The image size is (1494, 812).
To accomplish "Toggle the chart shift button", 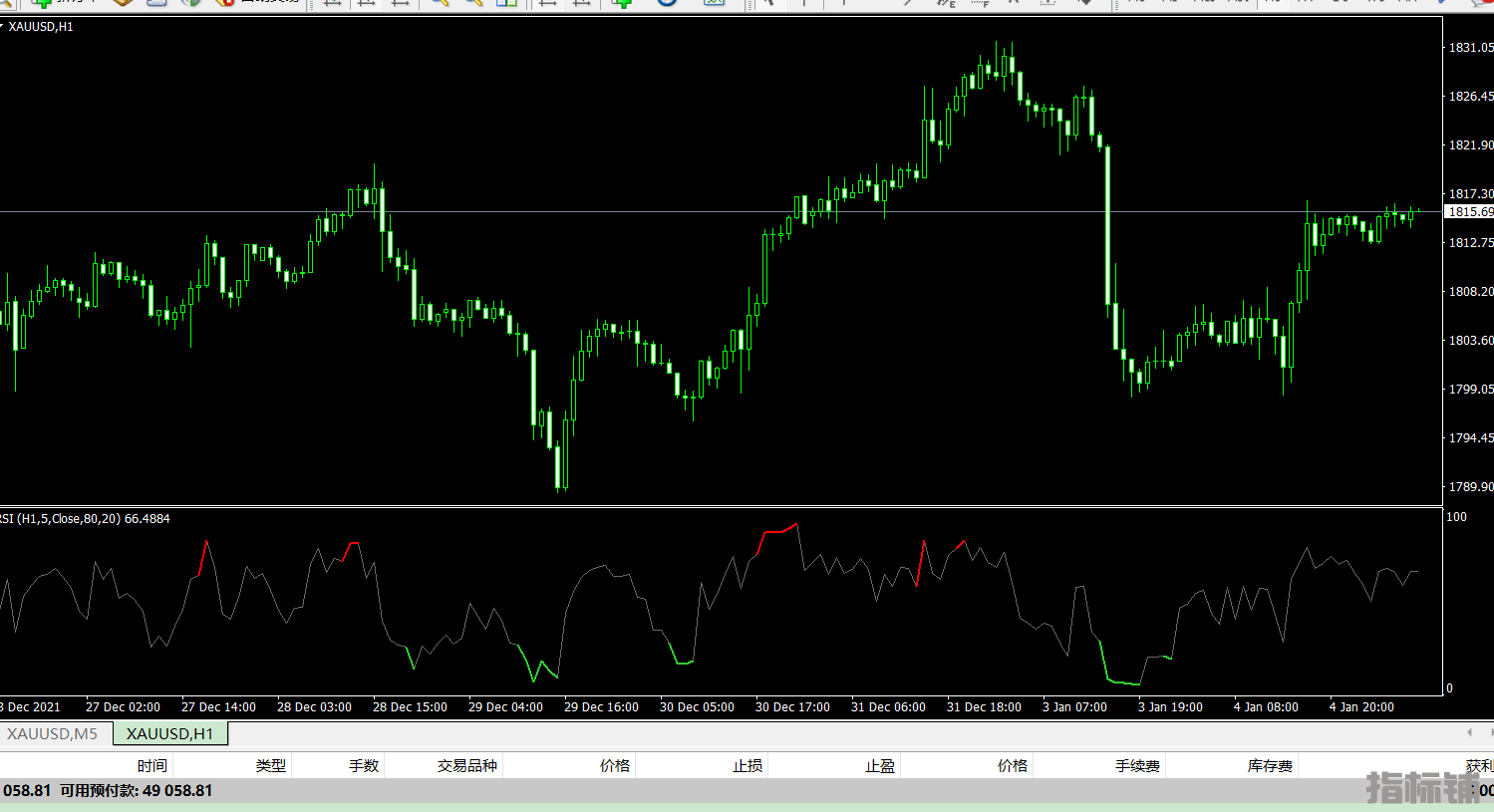I will pos(580,3).
